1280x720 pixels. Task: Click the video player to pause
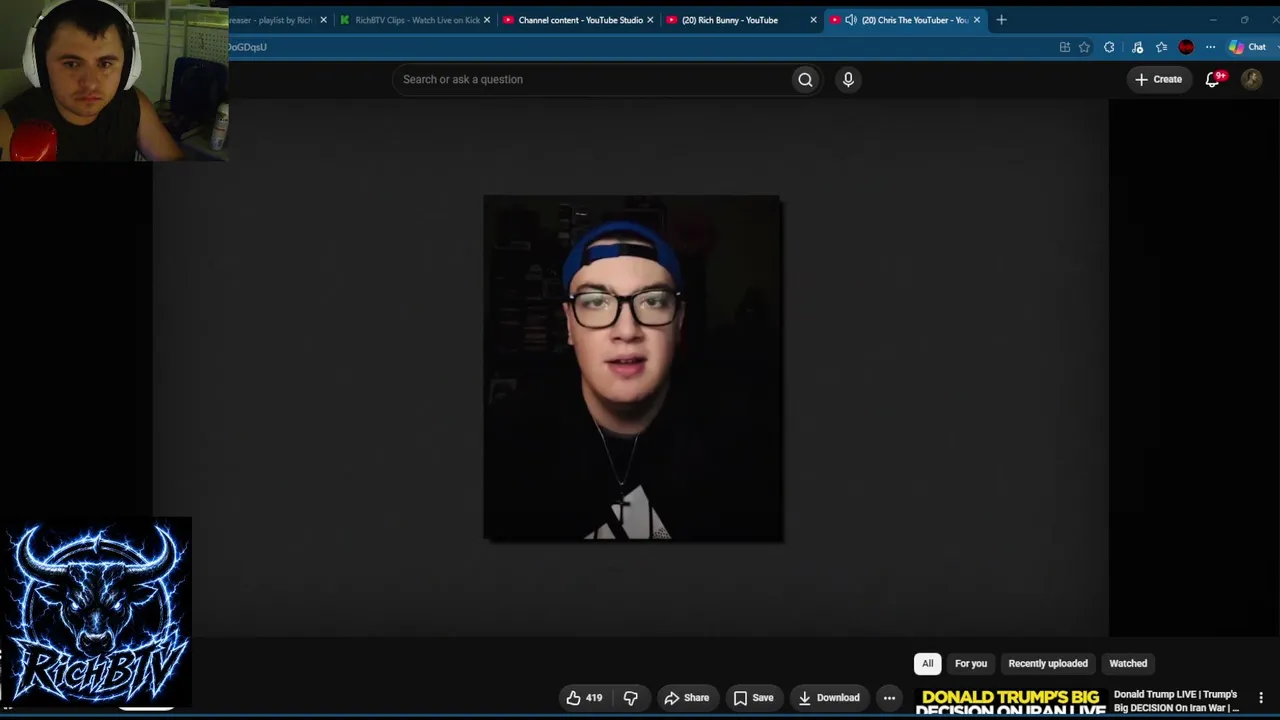click(x=632, y=368)
